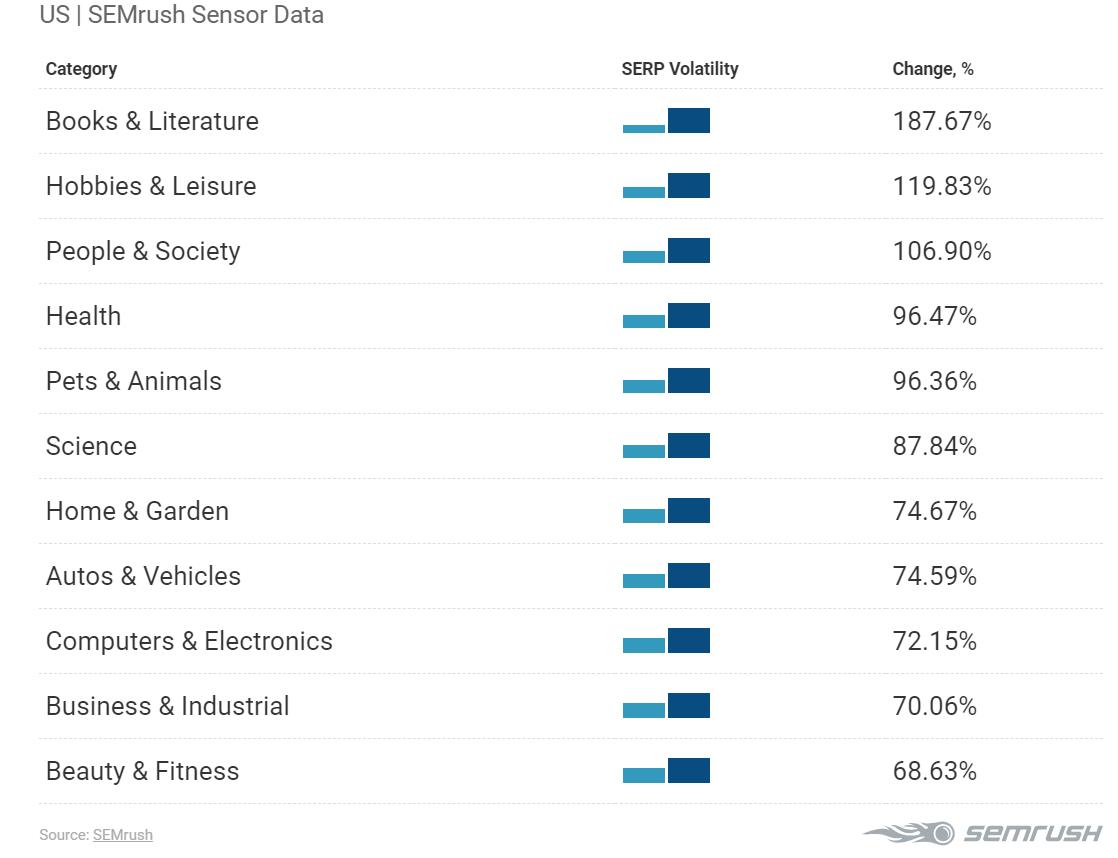Select the Beauty & Fitness category name
The height and width of the screenshot is (858, 1118).
[143, 771]
